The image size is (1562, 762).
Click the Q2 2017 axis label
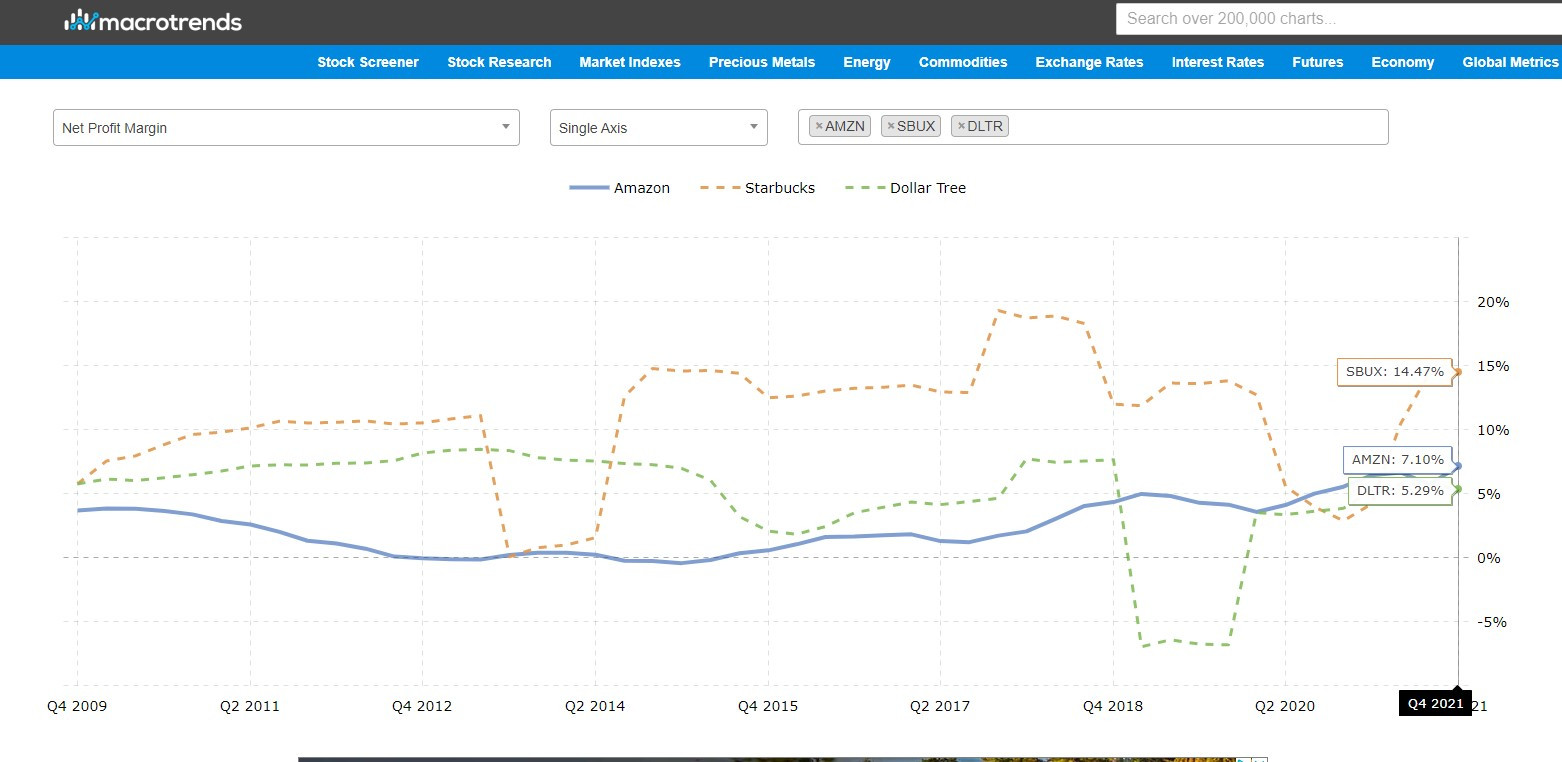click(x=940, y=706)
